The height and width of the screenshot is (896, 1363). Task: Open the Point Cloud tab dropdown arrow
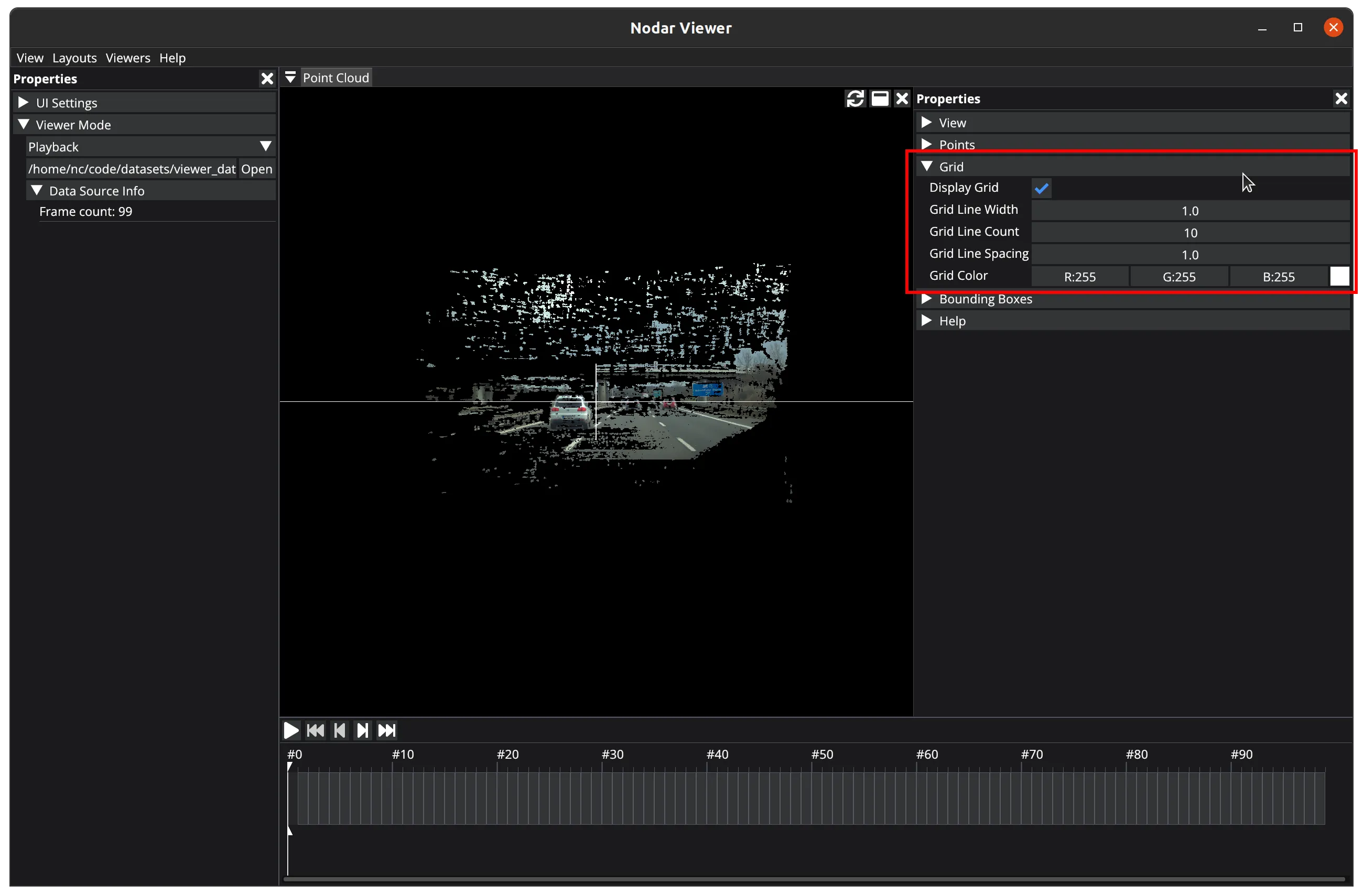(x=290, y=78)
